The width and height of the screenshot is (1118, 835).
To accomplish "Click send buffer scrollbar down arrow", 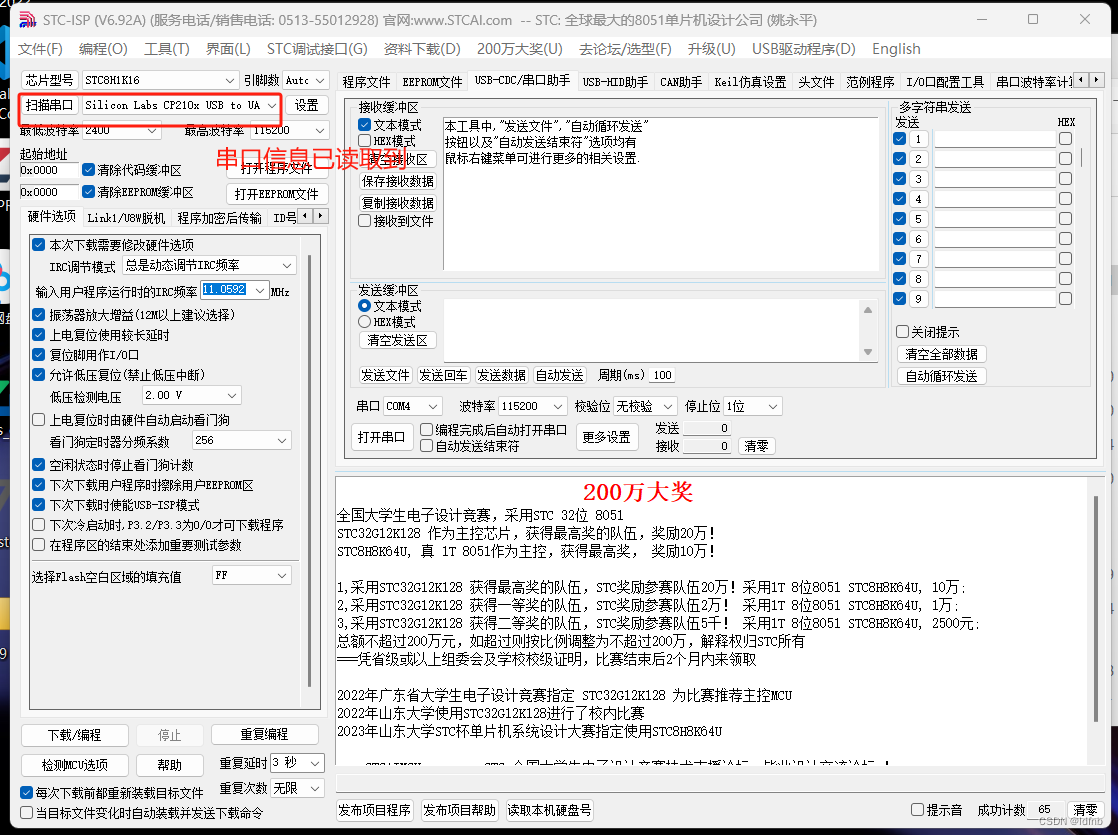I will pos(868,352).
